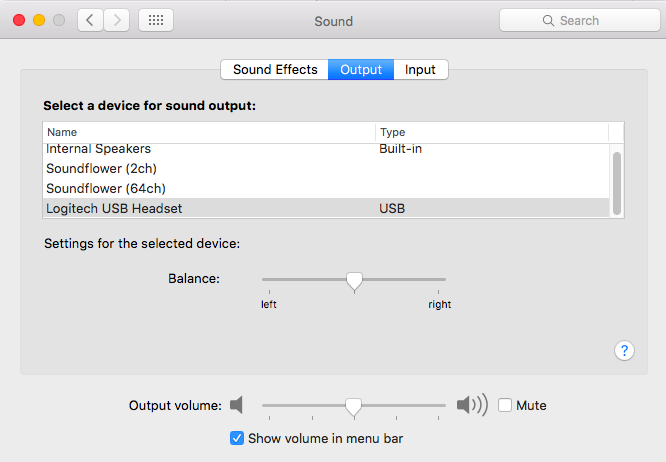The image size is (666, 462).
Task: Uncheck Show volume in menu bar
Action: pyautogui.click(x=237, y=438)
